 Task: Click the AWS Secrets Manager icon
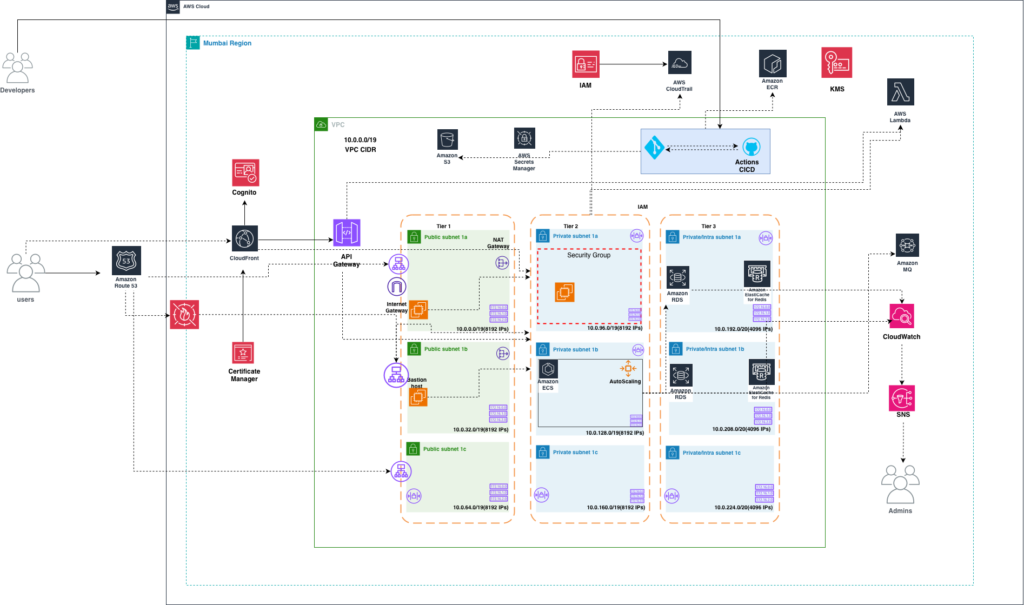524,139
